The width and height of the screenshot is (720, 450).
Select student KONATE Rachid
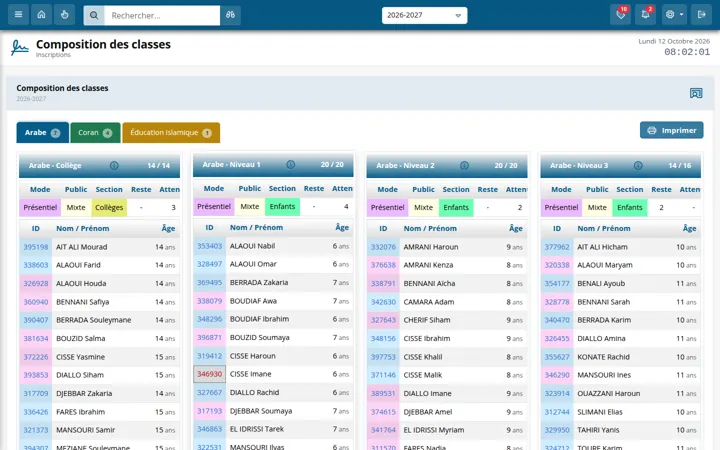point(603,357)
